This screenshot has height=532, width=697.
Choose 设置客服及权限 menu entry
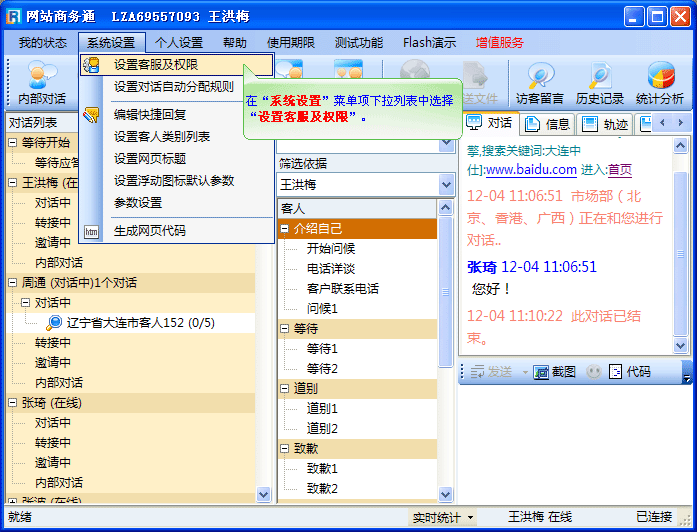click(155, 65)
